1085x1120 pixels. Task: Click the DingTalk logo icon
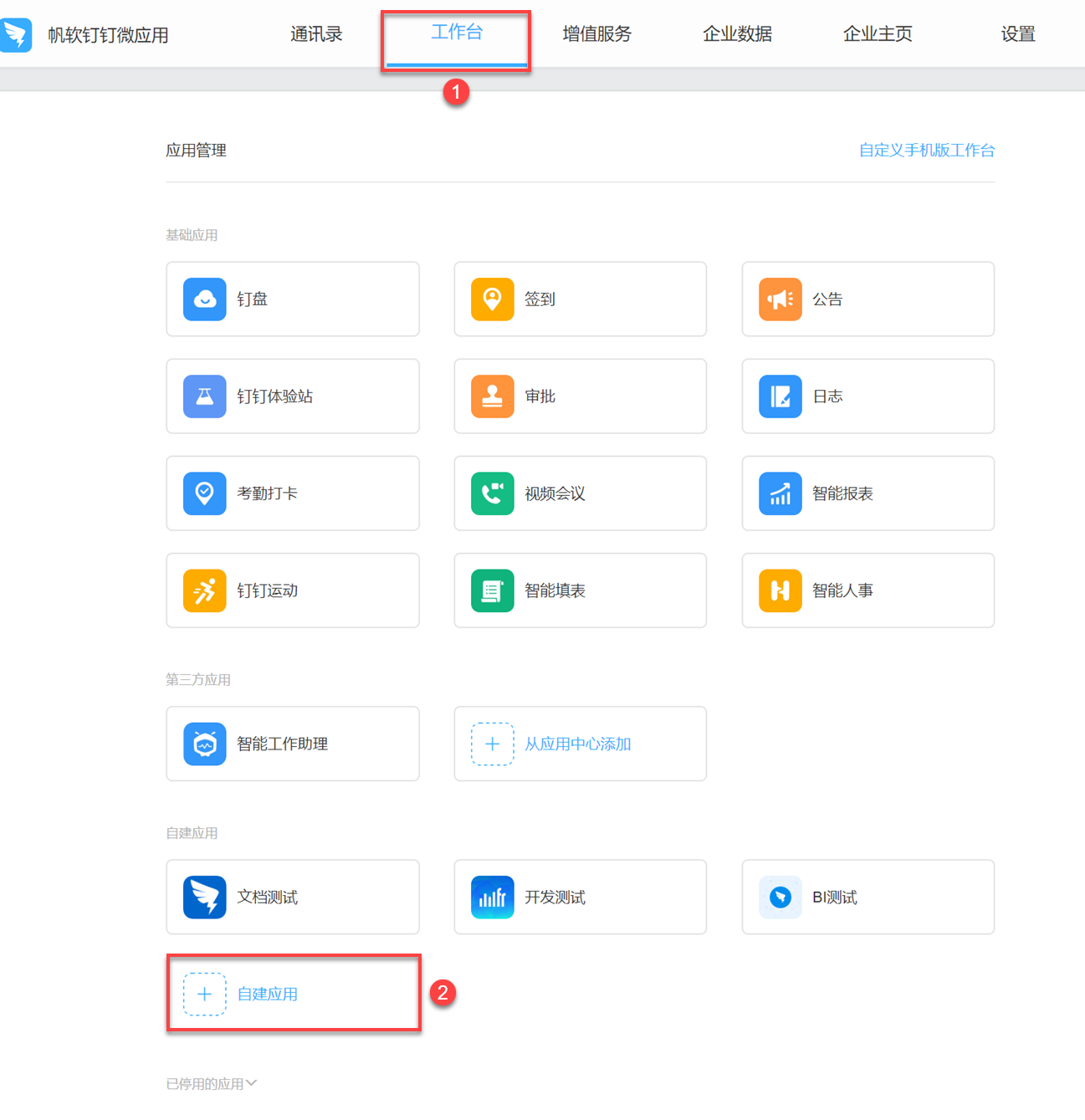click(x=16, y=35)
